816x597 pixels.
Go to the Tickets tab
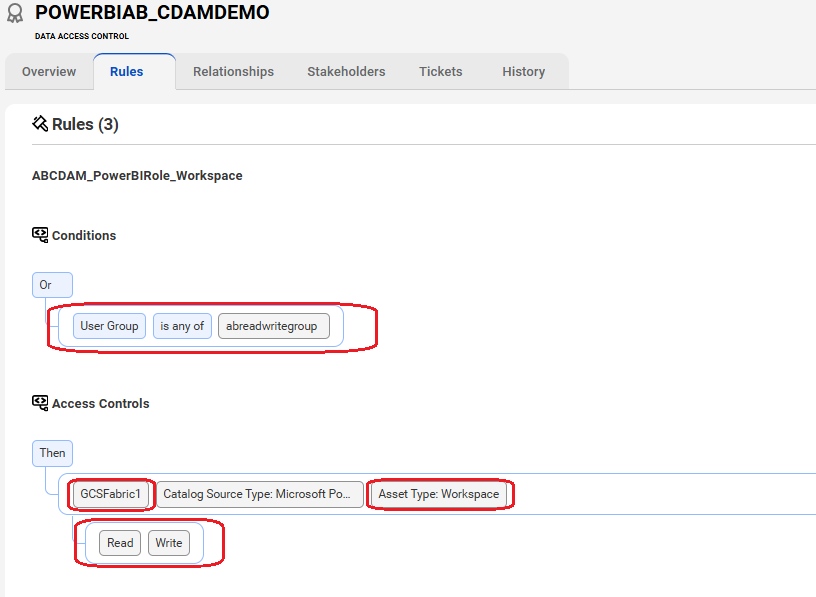pyautogui.click(x=441, y=71)
